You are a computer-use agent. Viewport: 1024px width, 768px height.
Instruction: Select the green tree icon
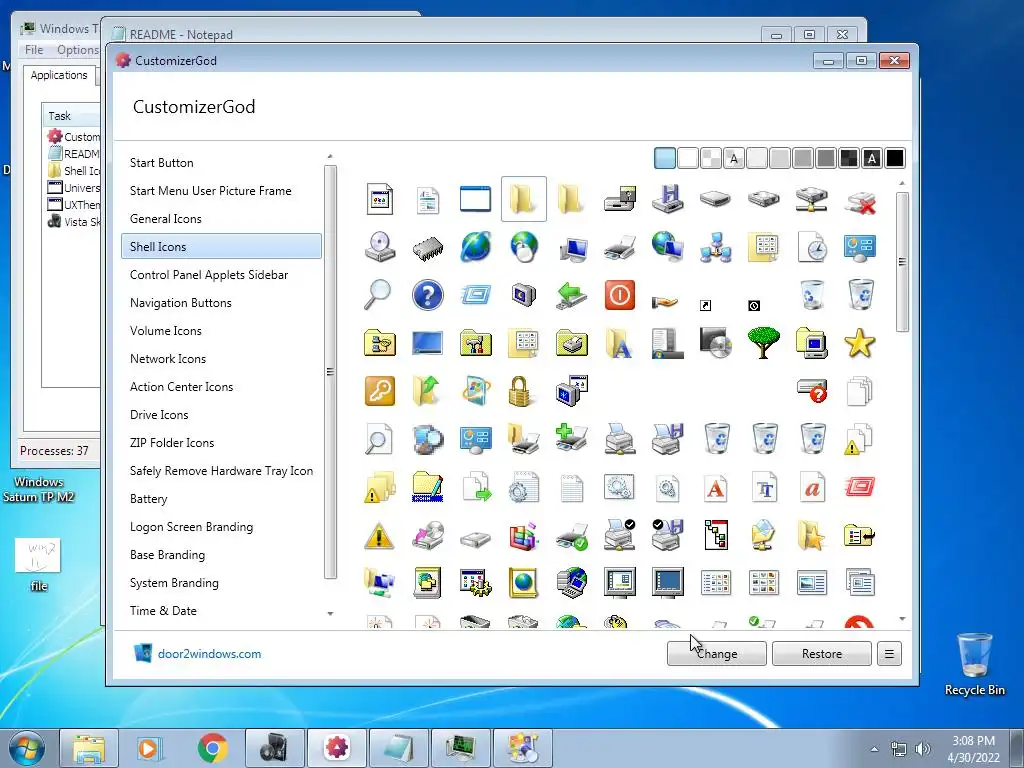(763, 342)
